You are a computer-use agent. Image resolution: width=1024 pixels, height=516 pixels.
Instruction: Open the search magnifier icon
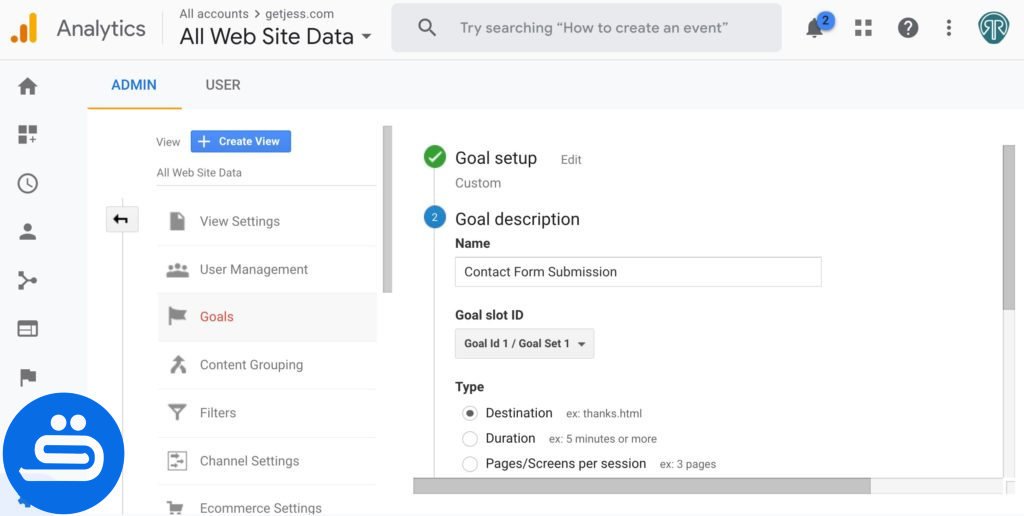point(427,27)
